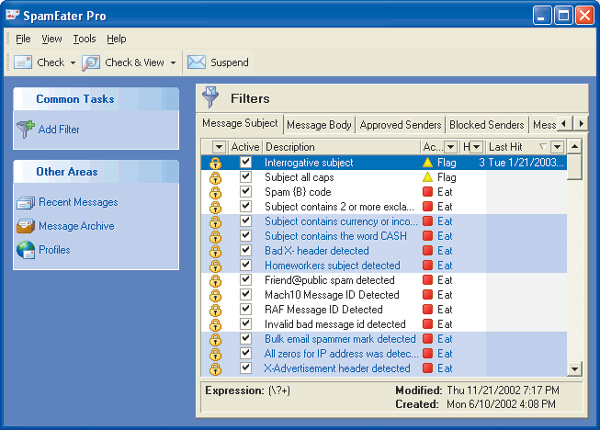Switch to the Approved Senders tab
600x430 pixels.
(400, 125)
